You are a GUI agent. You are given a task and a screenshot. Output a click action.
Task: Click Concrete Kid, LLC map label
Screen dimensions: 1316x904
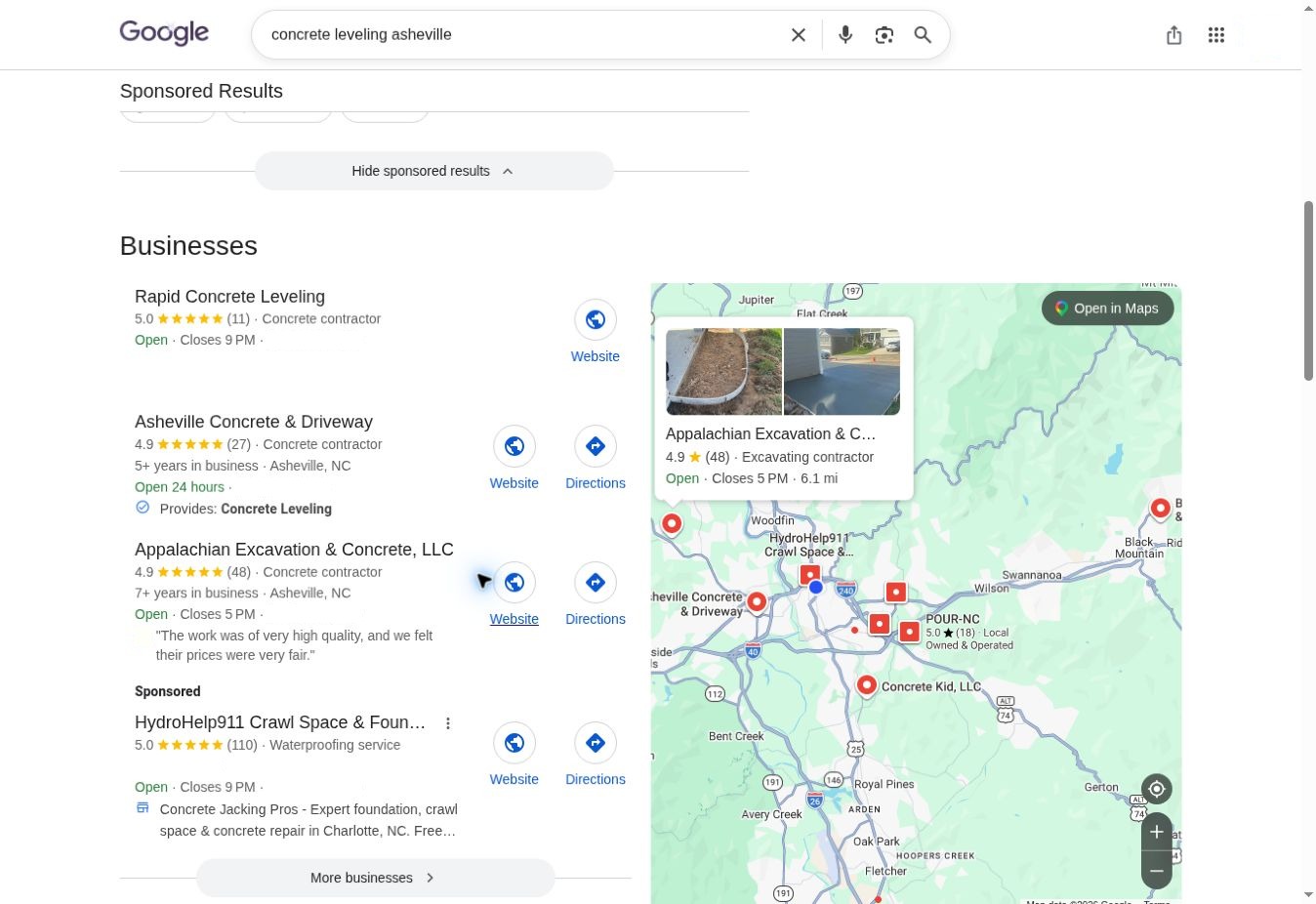tap(931, 686)
